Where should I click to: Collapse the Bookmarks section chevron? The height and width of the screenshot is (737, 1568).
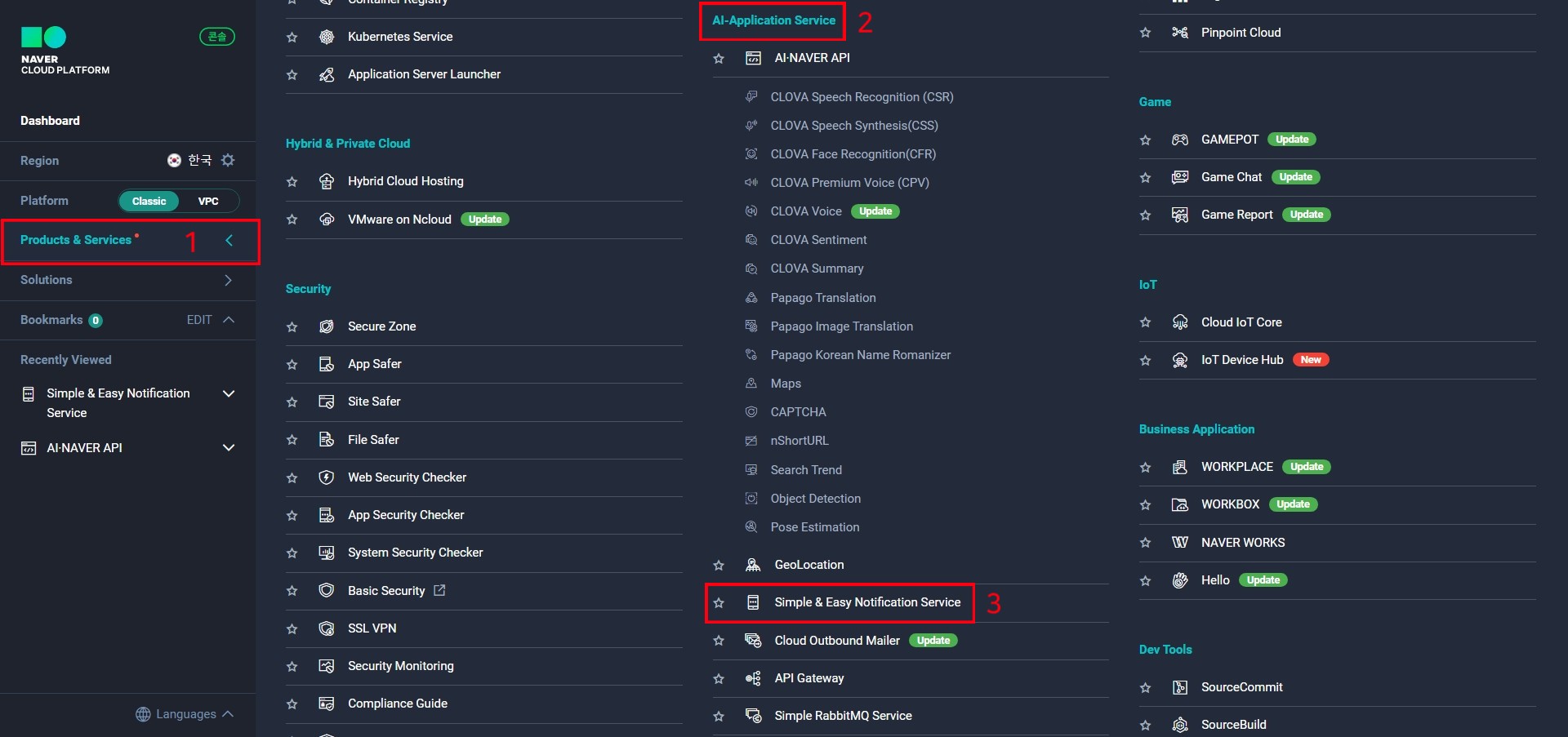(x=229, y=320)
